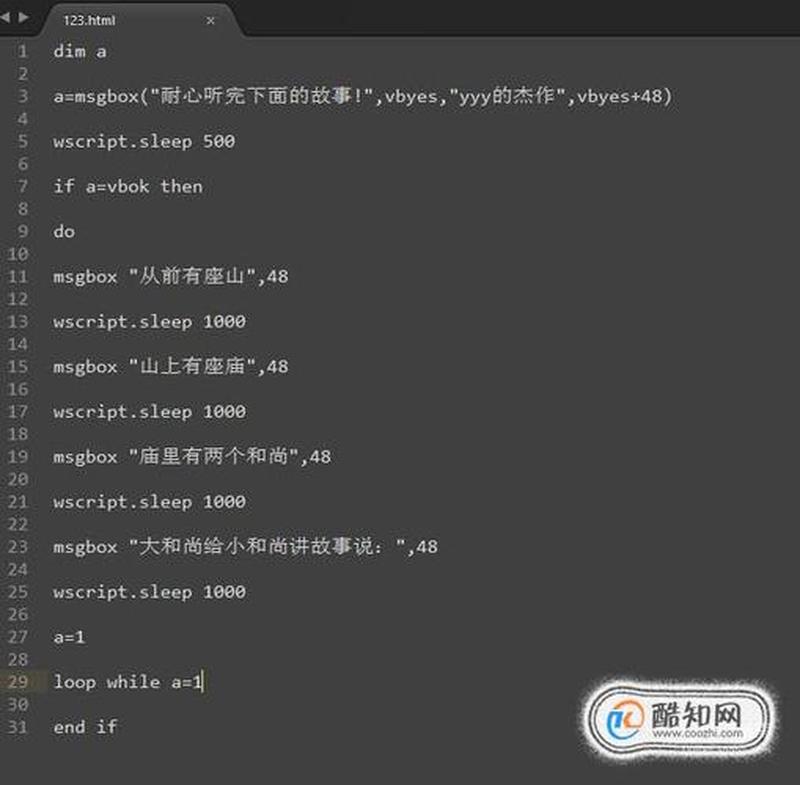Screen dimensions: 800x785
Task: Click wscript.sleep 1000 on line 21
Action: (x=149, y=502)
